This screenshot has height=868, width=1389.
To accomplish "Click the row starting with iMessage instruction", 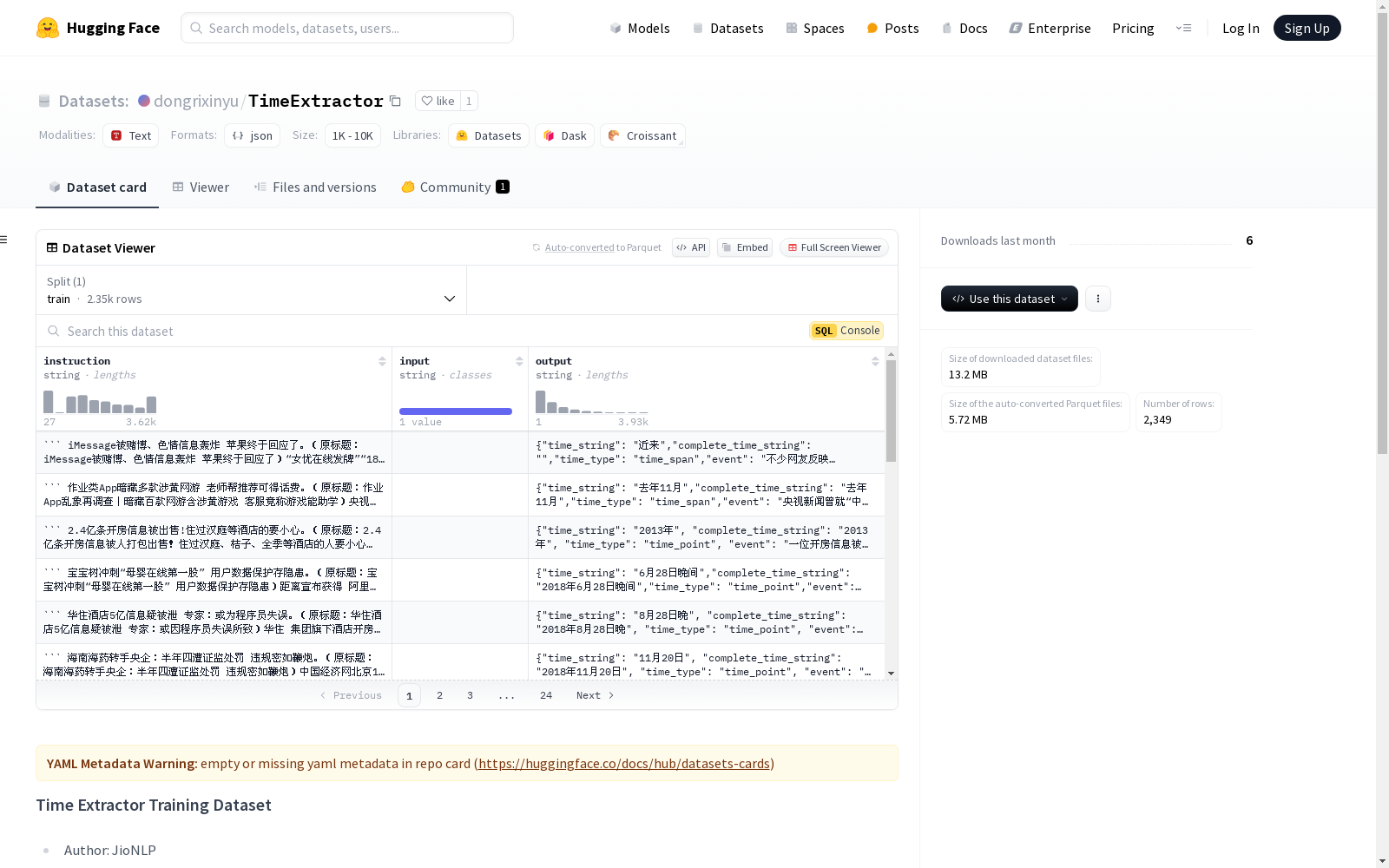I will point(460,452).
